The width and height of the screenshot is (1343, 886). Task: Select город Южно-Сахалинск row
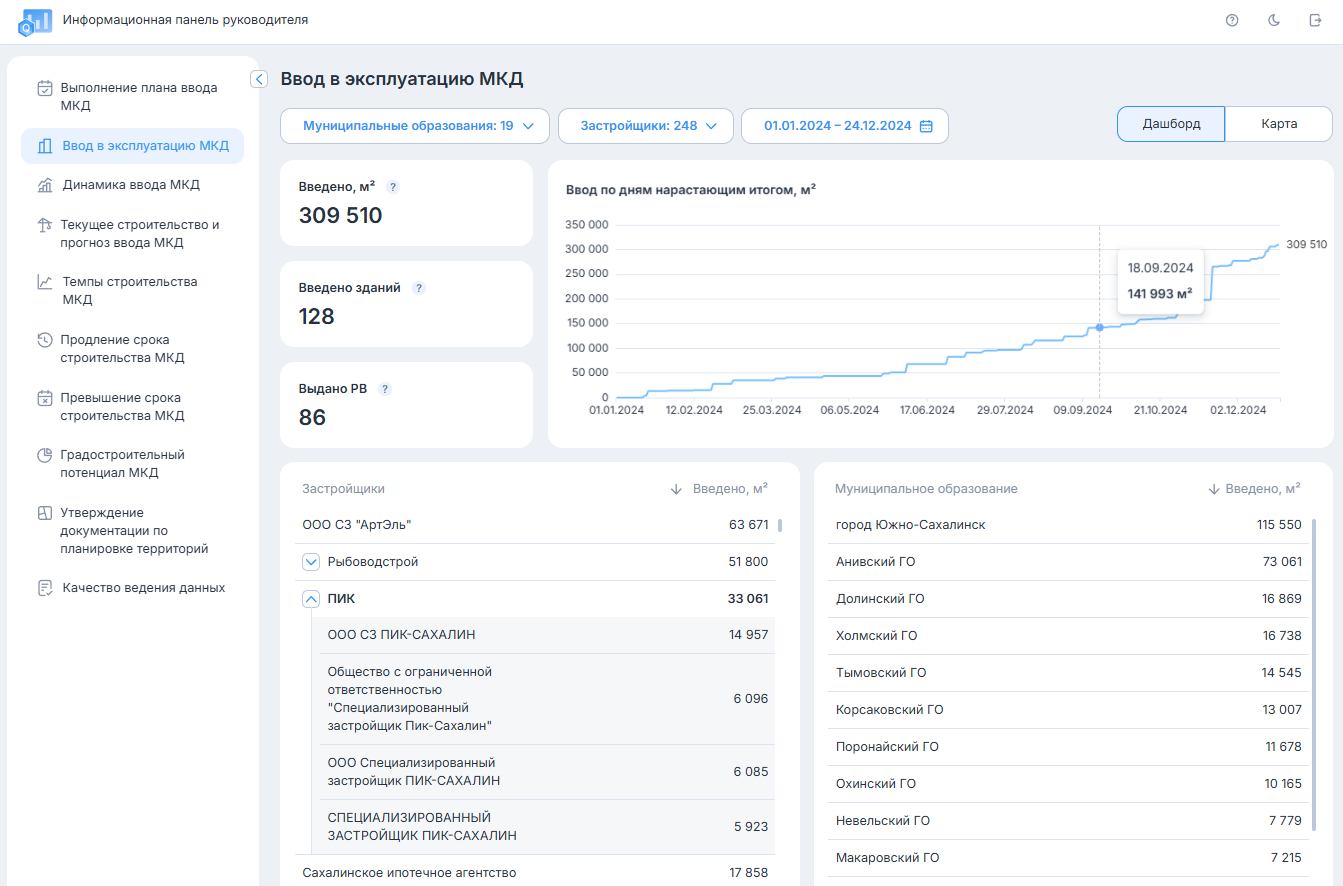[1068, 525]
